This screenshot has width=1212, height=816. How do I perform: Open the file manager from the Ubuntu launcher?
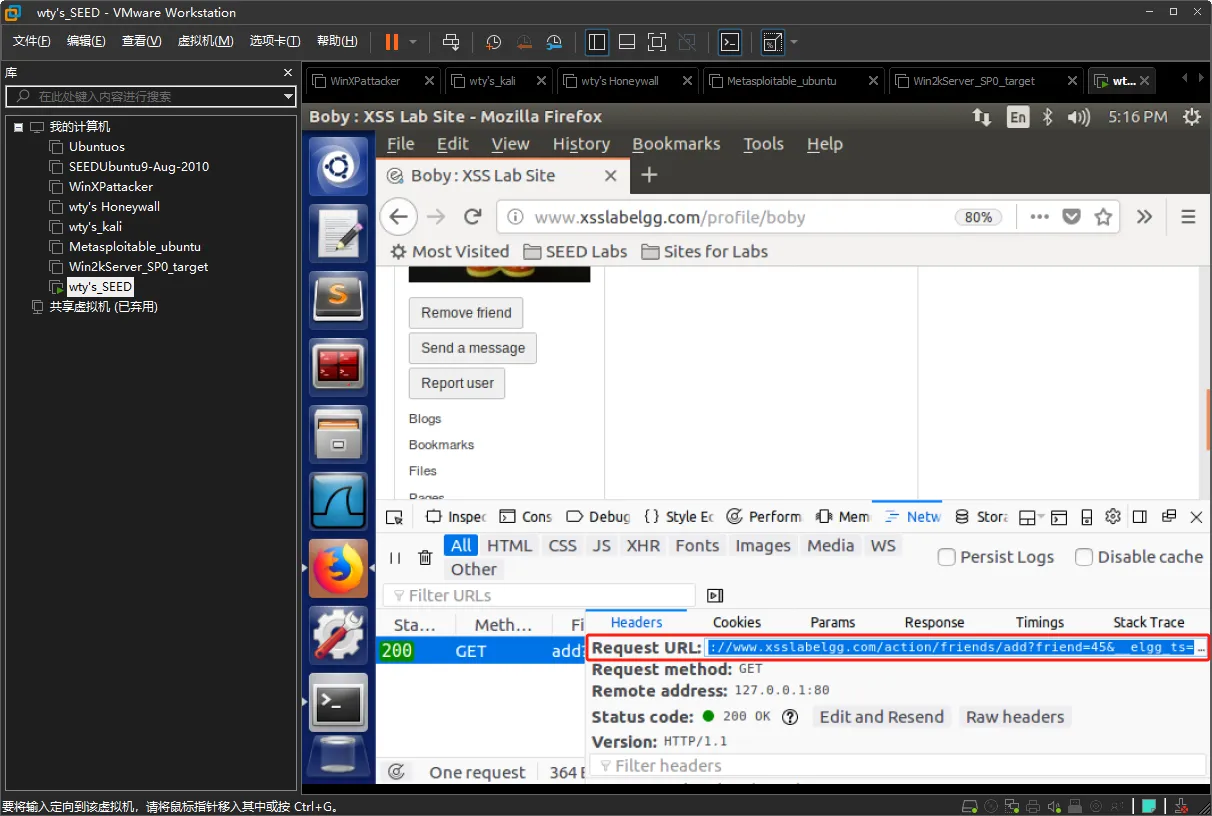tap(339, 434)
